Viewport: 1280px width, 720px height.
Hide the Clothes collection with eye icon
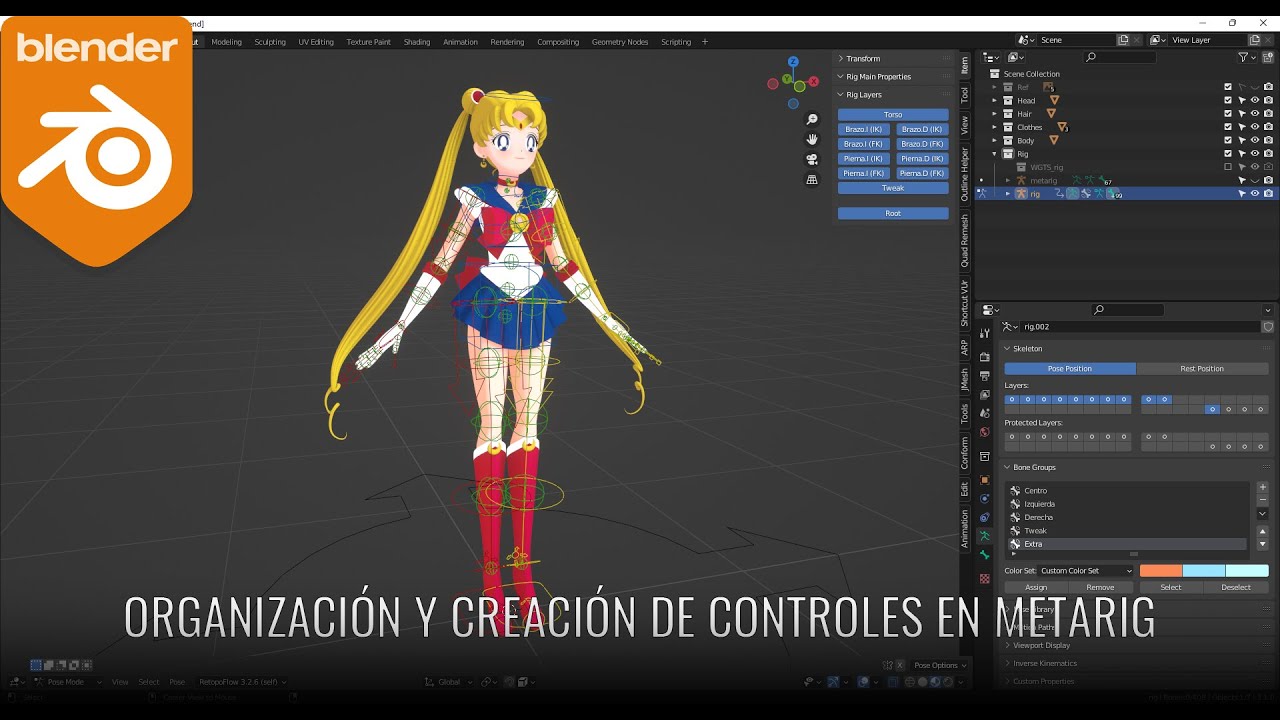pyautogui.click(x=1255, y=127)
